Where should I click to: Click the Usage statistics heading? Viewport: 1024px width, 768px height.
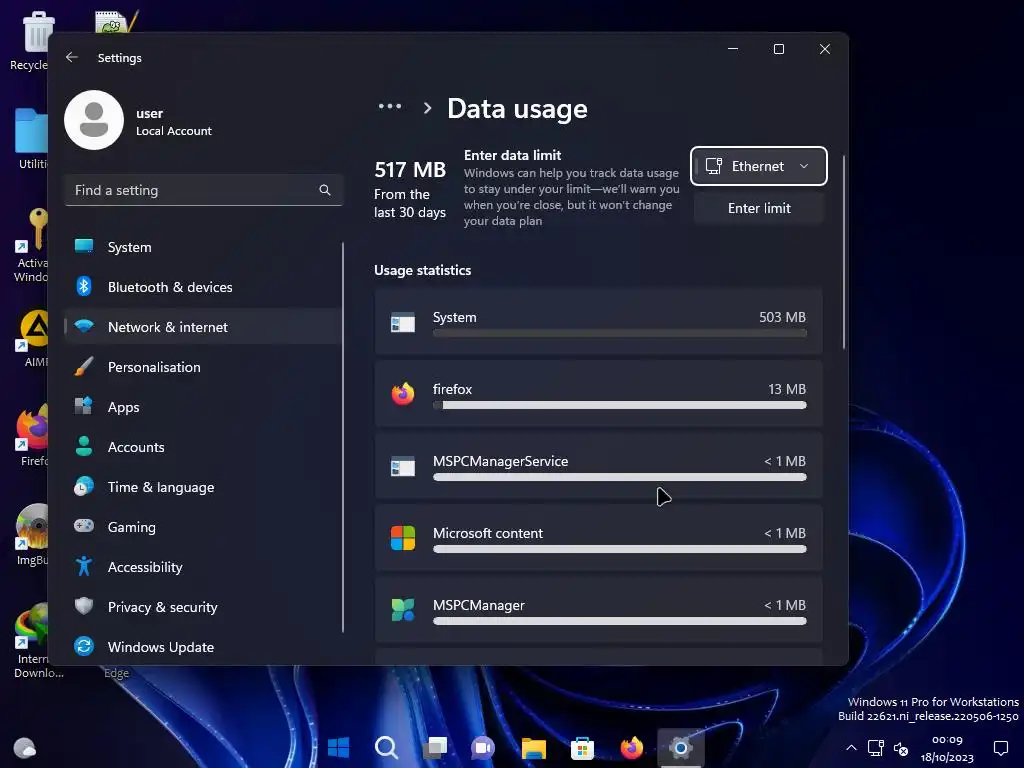tap(423, 270)
